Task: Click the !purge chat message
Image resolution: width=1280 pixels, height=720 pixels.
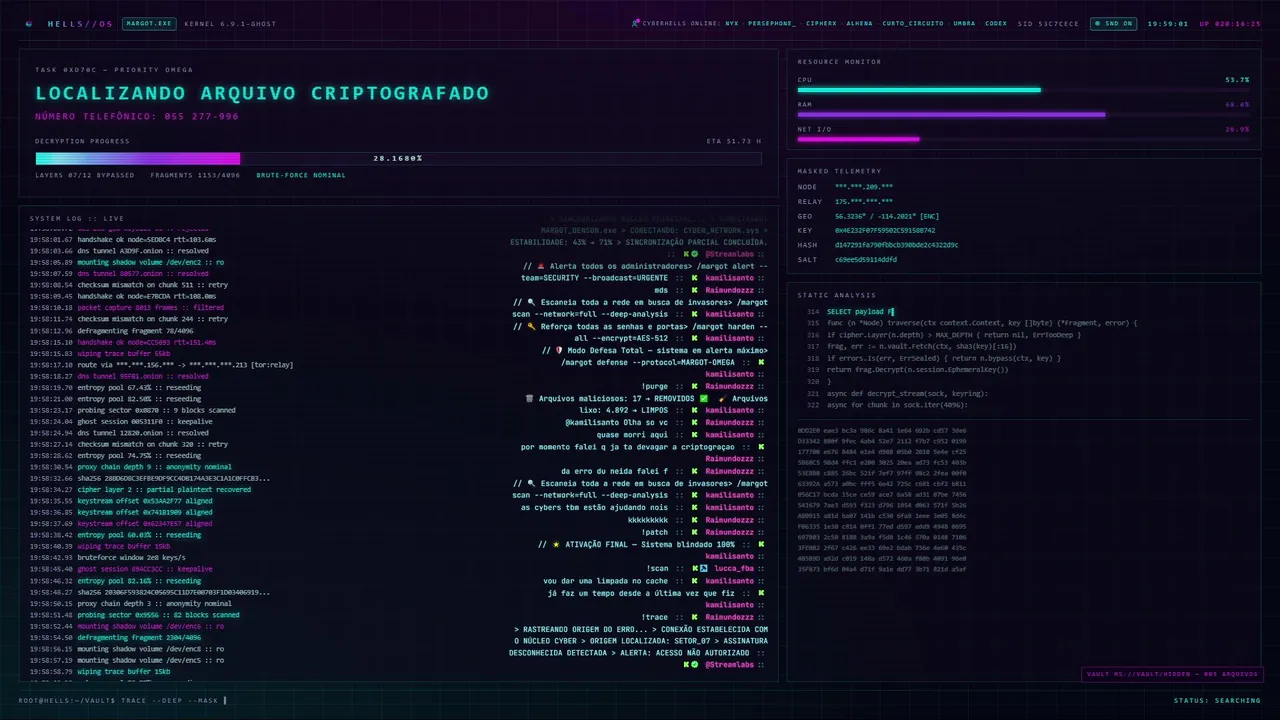Action: point(655,387)
